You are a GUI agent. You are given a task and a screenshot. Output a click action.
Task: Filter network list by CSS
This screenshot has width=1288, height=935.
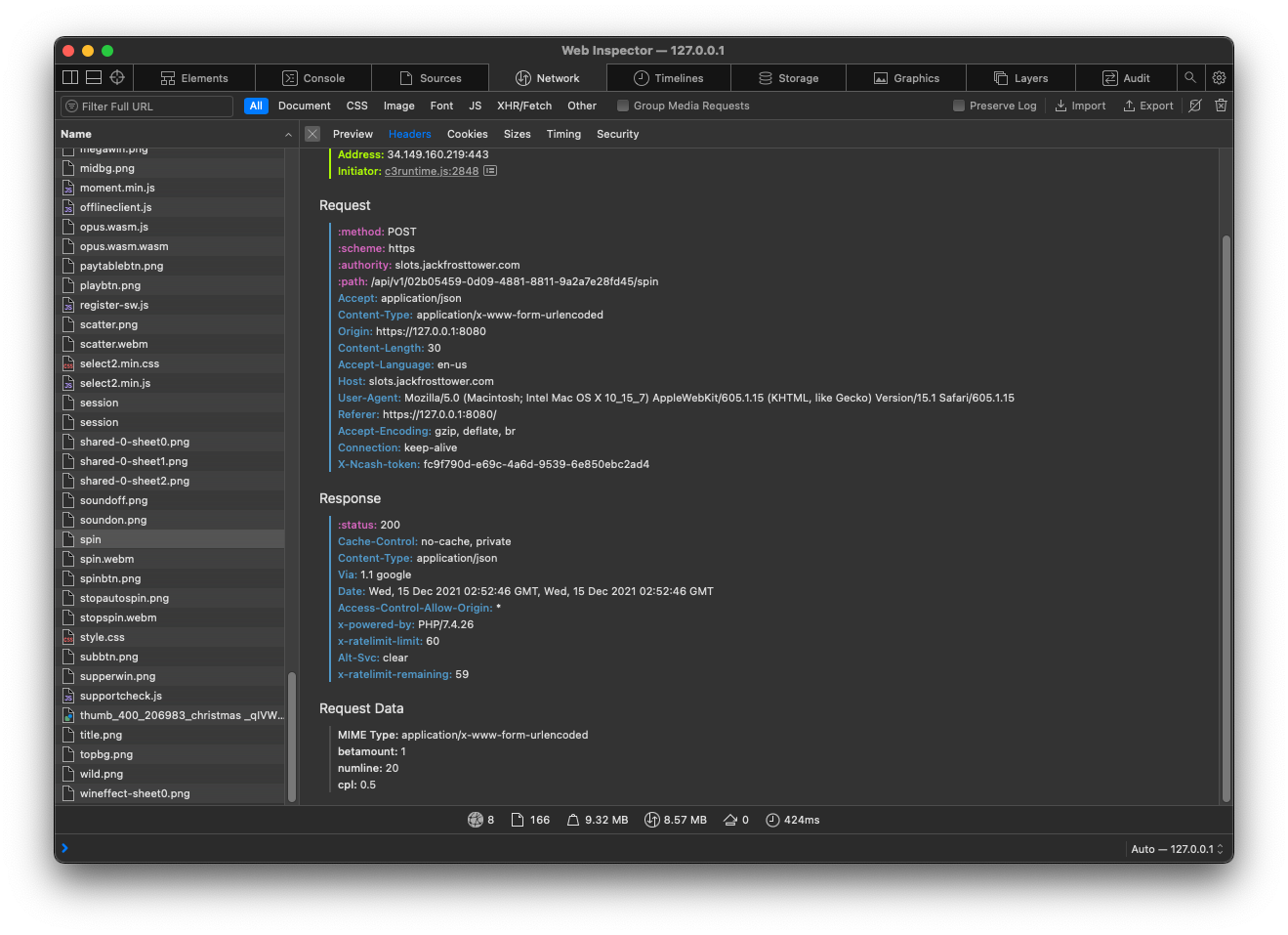[357, 106]
